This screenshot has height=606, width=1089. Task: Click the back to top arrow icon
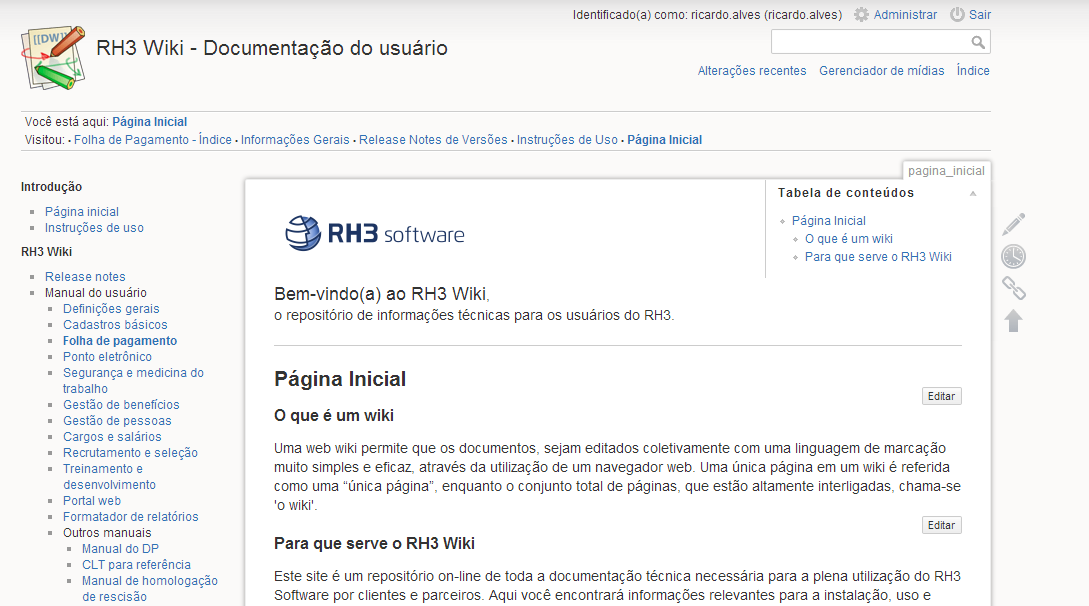coord(1014,321)
